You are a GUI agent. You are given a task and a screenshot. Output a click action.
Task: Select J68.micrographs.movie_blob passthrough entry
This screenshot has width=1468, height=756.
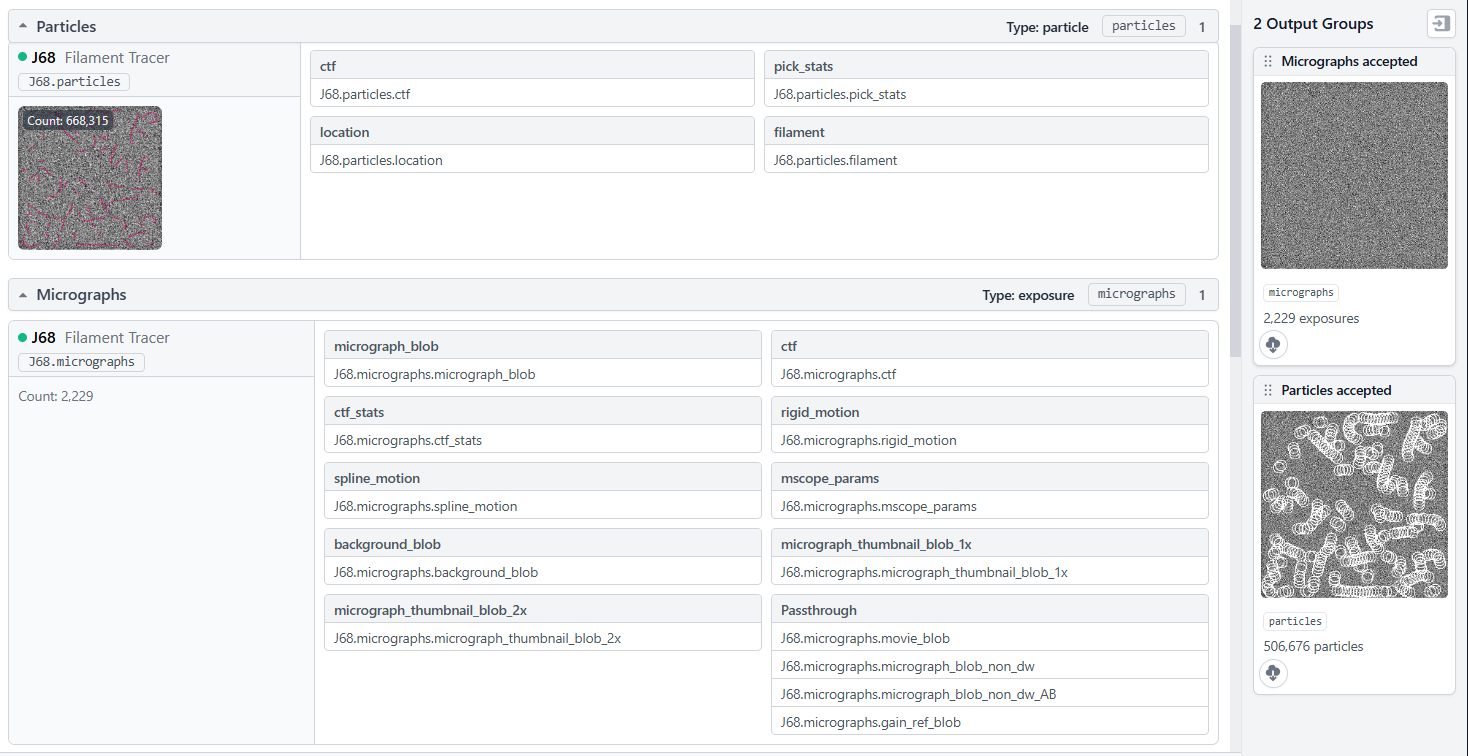[x=988, y=638]
